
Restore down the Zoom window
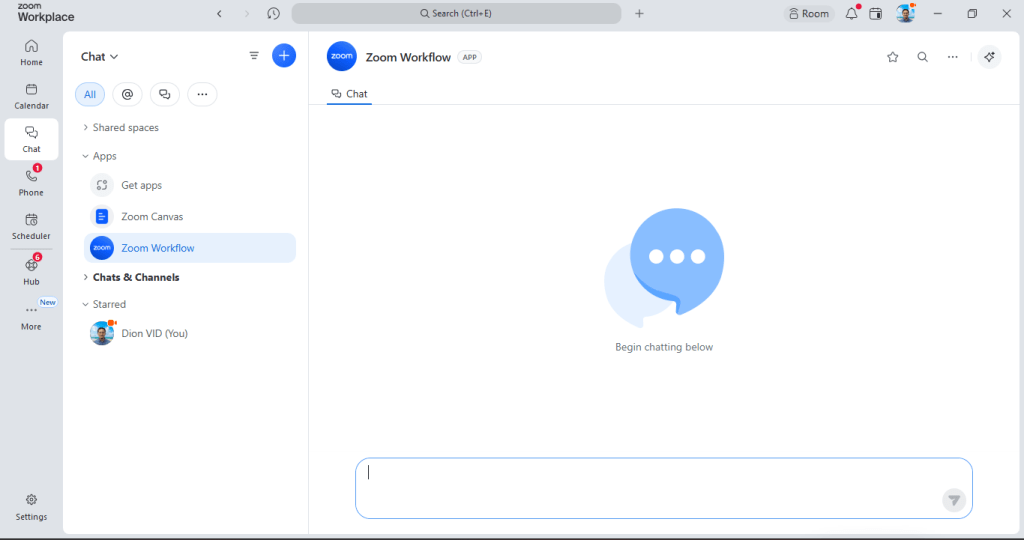coord(972,13)
